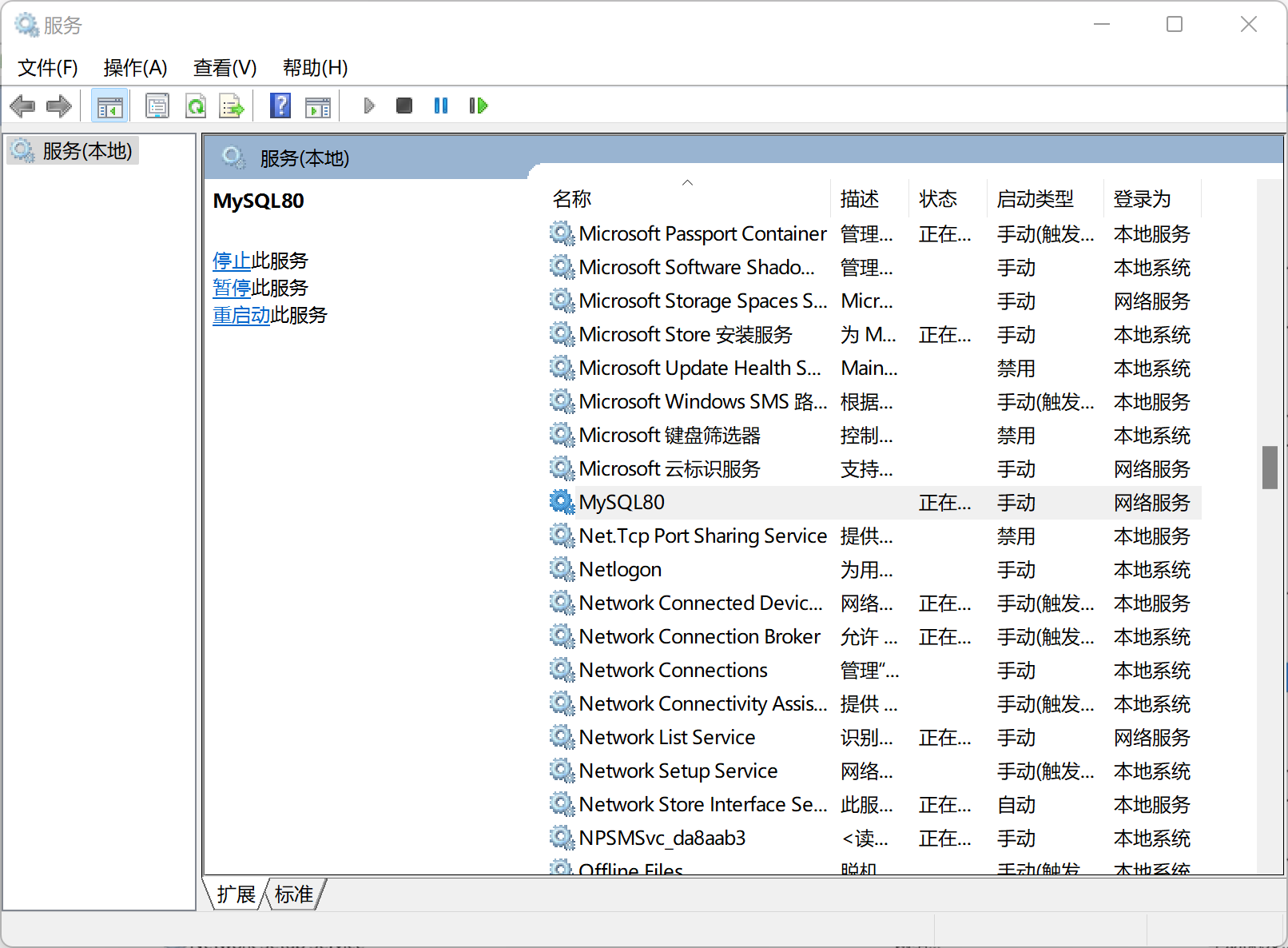Viewport: 1288px width, 948px height.
Task: Click 自动 startup type of Network Store Interface
Action: point(1016,804)
